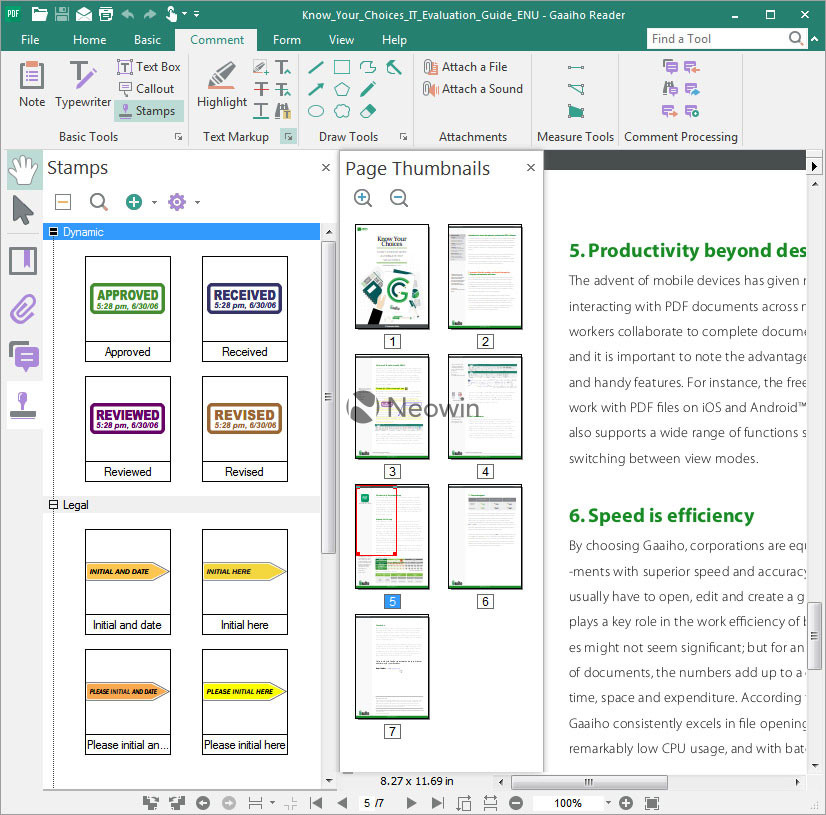The image size is (826, 815).
Task: Open the quick access customize dropdown
Action: 196,14
